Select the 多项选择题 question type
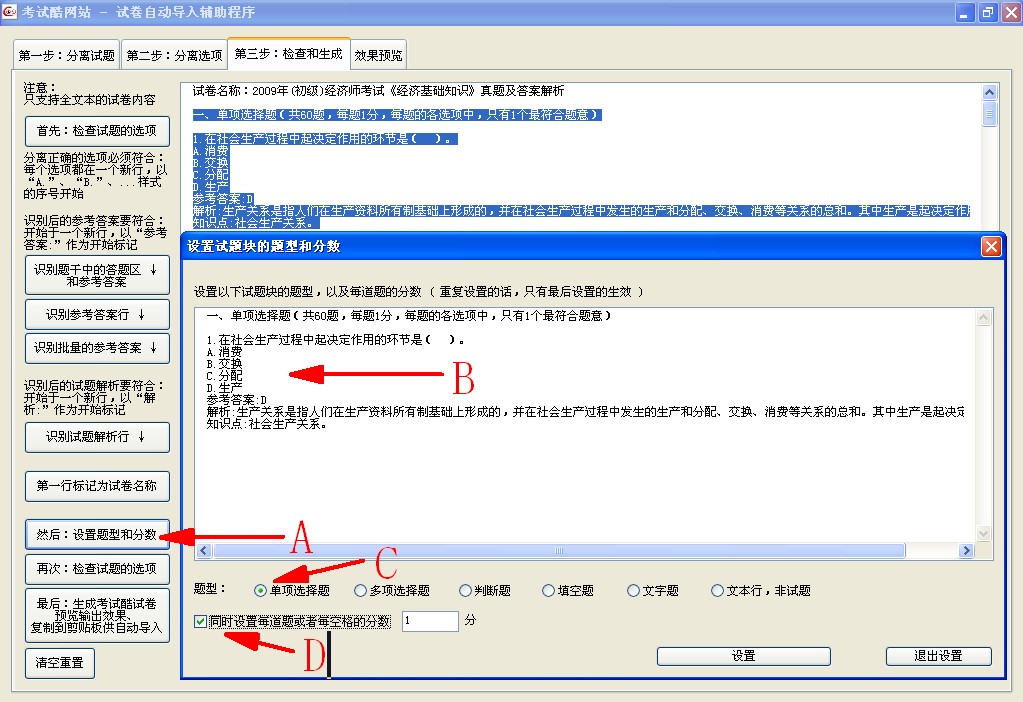Image resolution: width=1023 pixels, height=702 pixels. pyautogui.click(x=361, y=591)
